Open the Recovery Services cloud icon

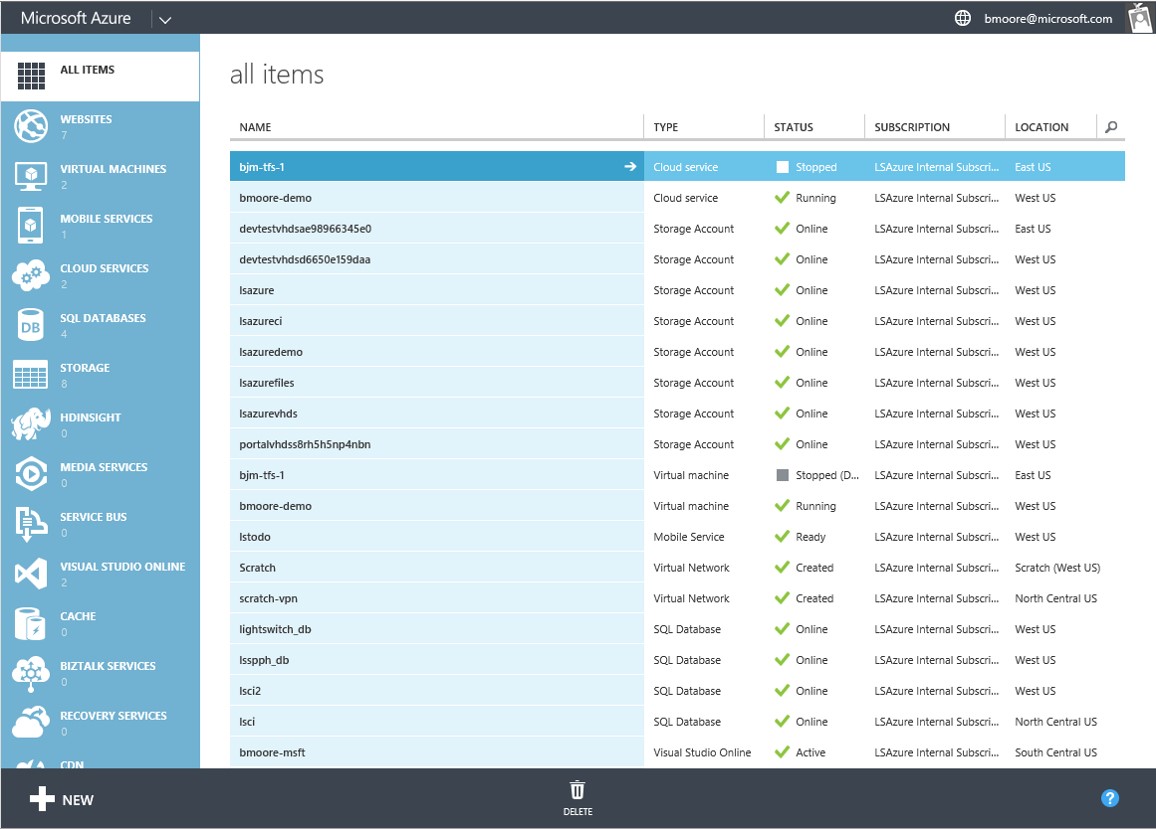coord(31,723)
